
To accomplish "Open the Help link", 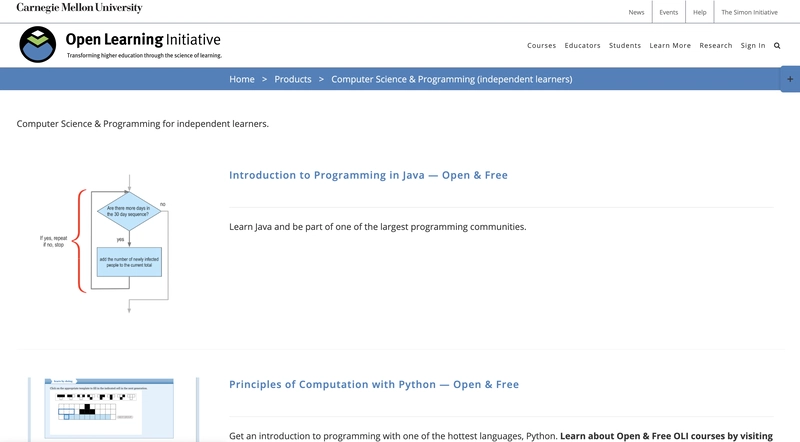I will tap(699, 12).
